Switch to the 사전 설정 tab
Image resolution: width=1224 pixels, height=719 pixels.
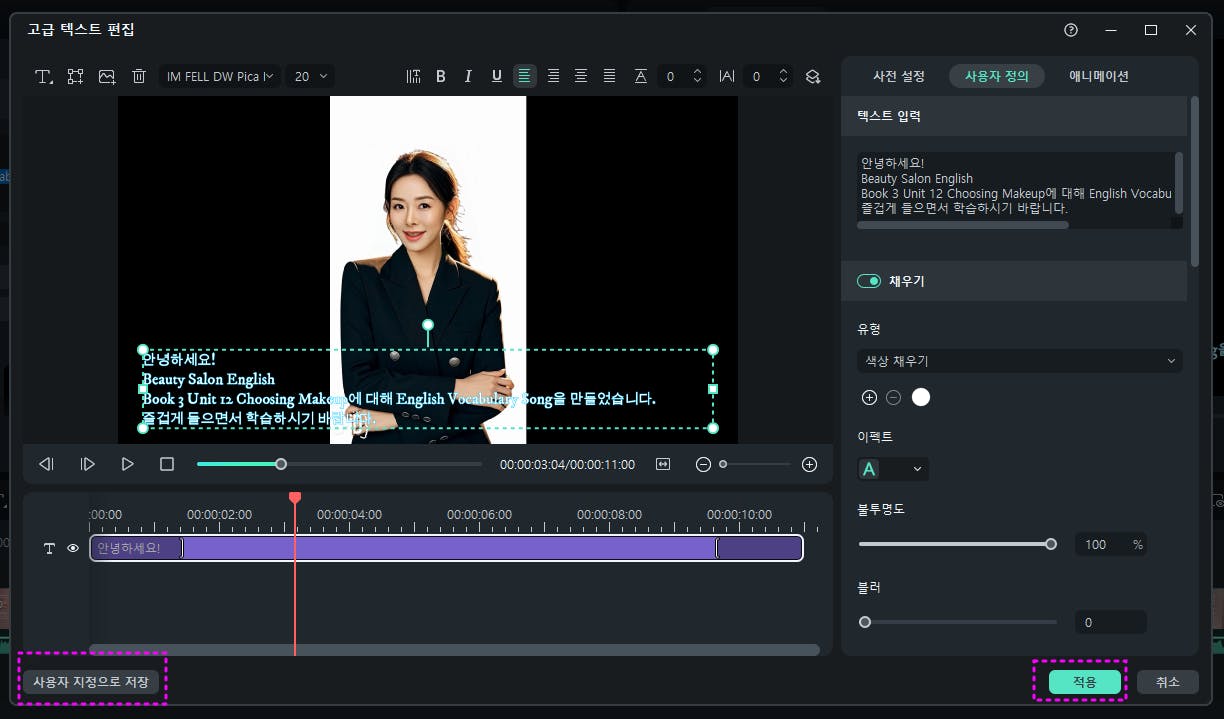(898, 76)
